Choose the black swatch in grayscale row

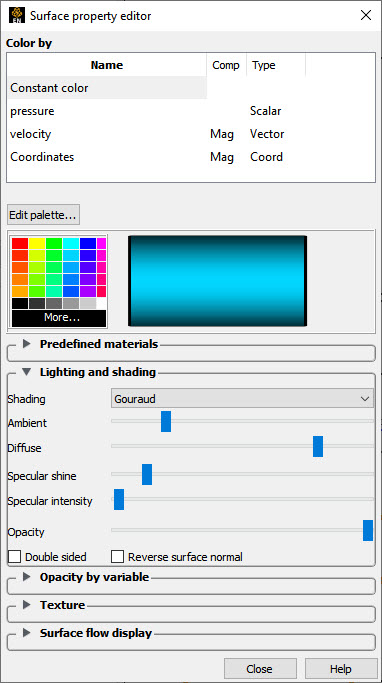[20, 303]
